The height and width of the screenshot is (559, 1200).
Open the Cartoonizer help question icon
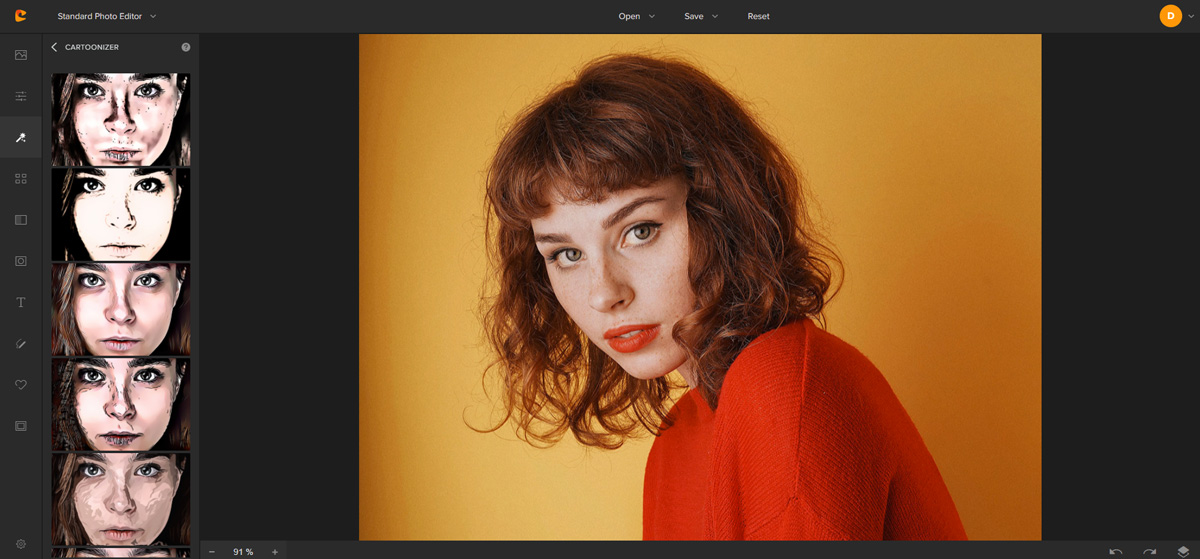(186, 47)
